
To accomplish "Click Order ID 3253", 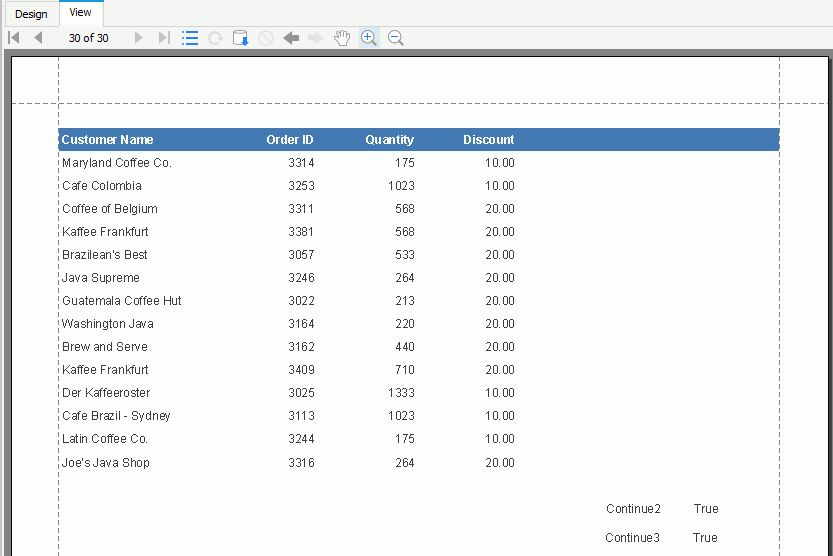I will (301, 186).
